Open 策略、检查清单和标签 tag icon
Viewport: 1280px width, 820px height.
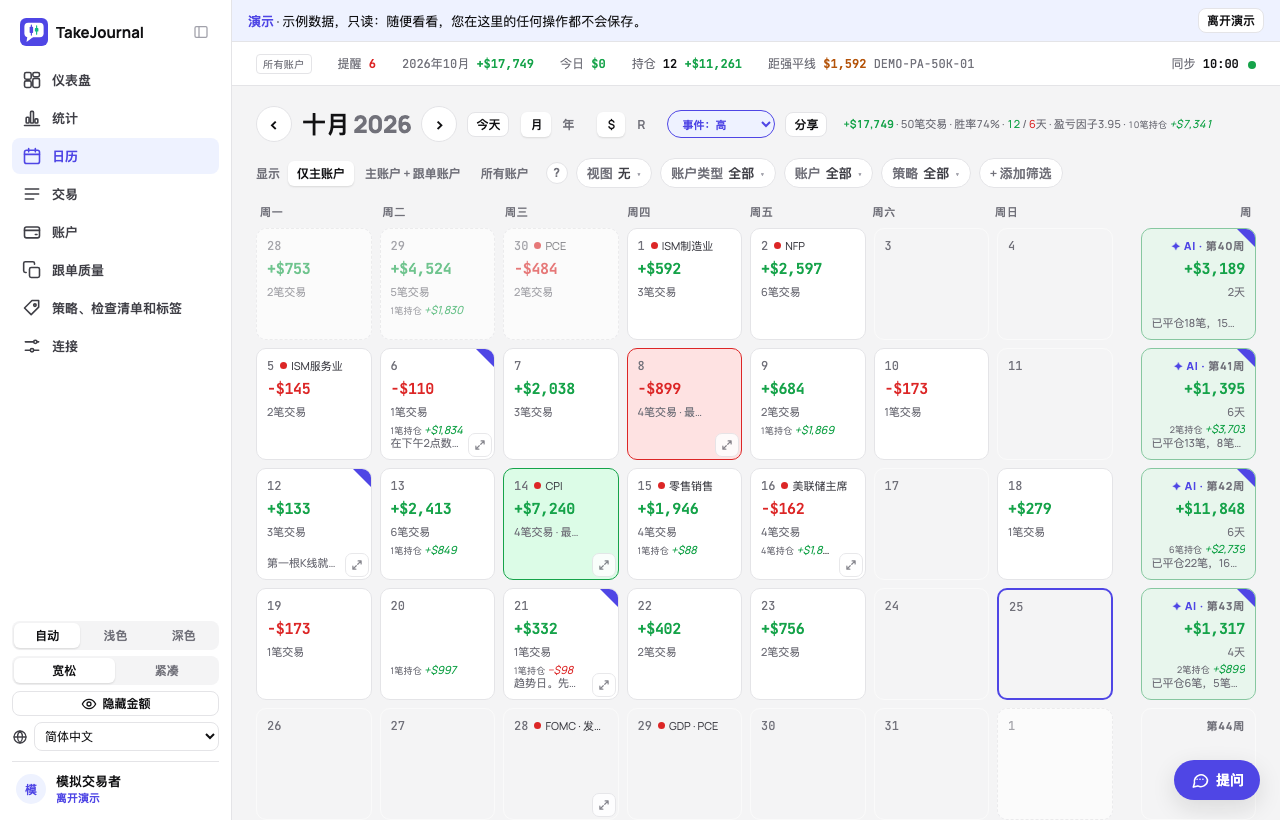pyautogui.click(x=32, y=308)
